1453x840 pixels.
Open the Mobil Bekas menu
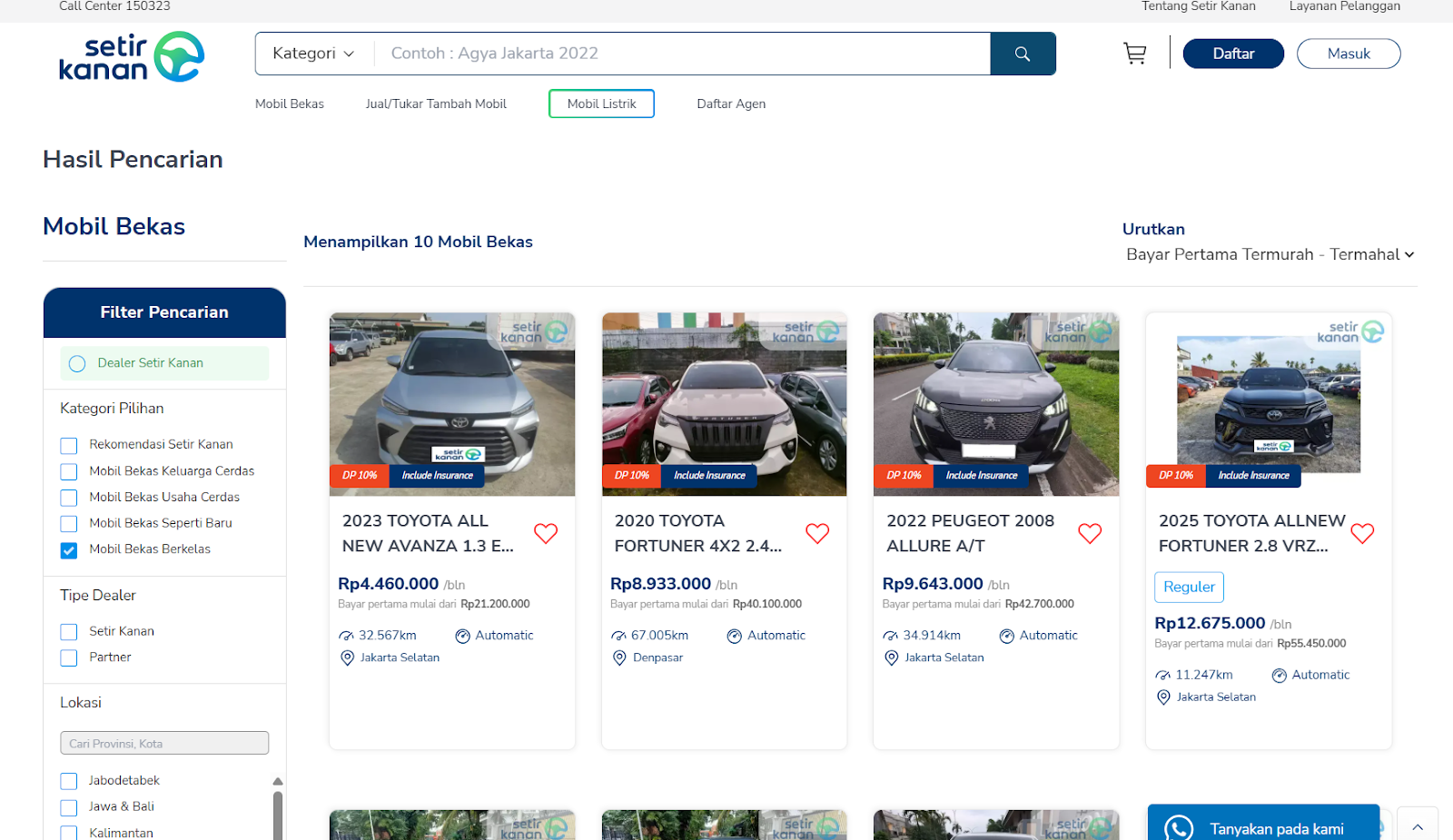pyautogui.click(x=290, y=104)
